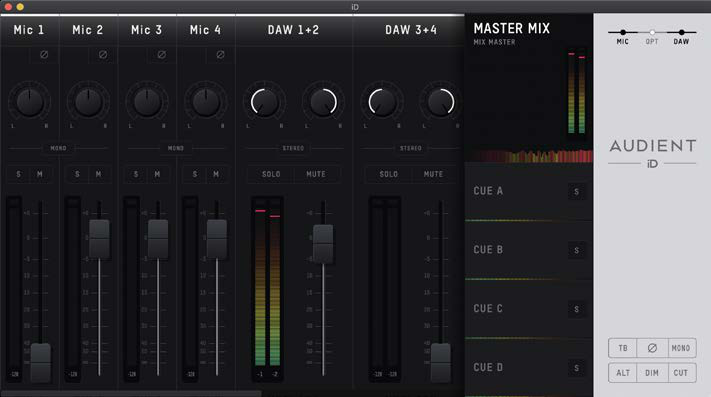Toggle MONO link for Mic 1 and 2
711x397 pixels.
tap(58, 148)
